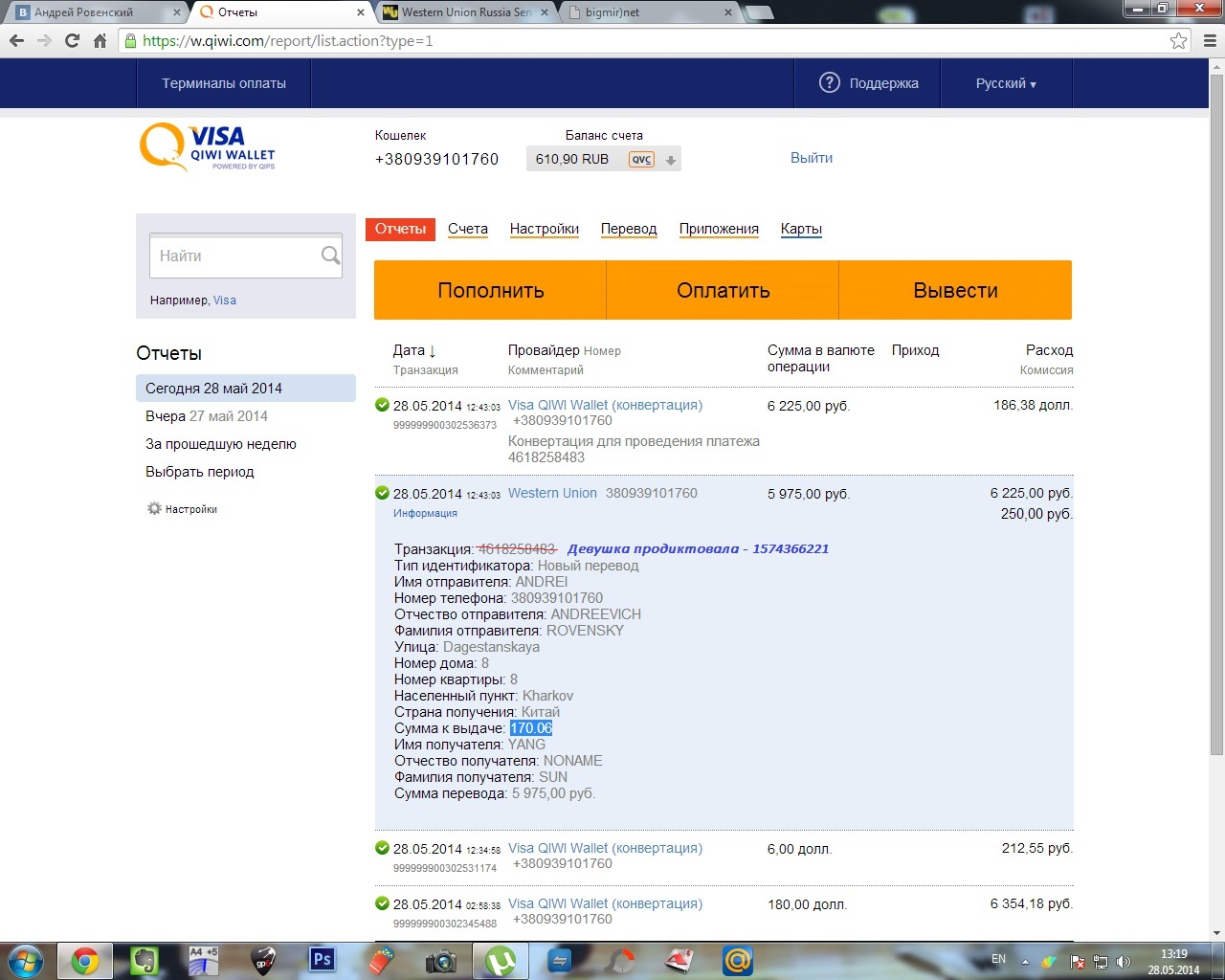
Task: Select Сегодня 28 май 2014 report
Action: (246, 389)
